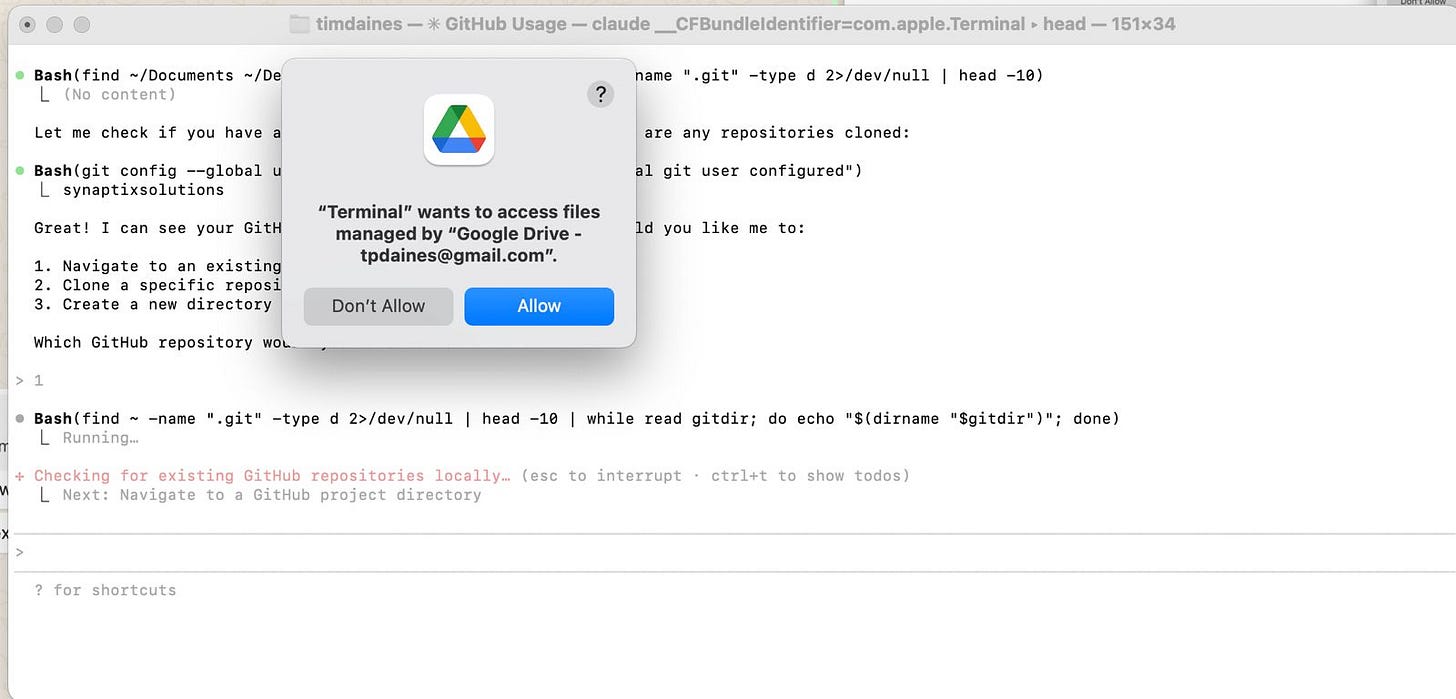Click the 'Checking for existing GitHub repositories locally…' line
The height and width of the screenshot is (699, 1456).
tap(272, 475)
